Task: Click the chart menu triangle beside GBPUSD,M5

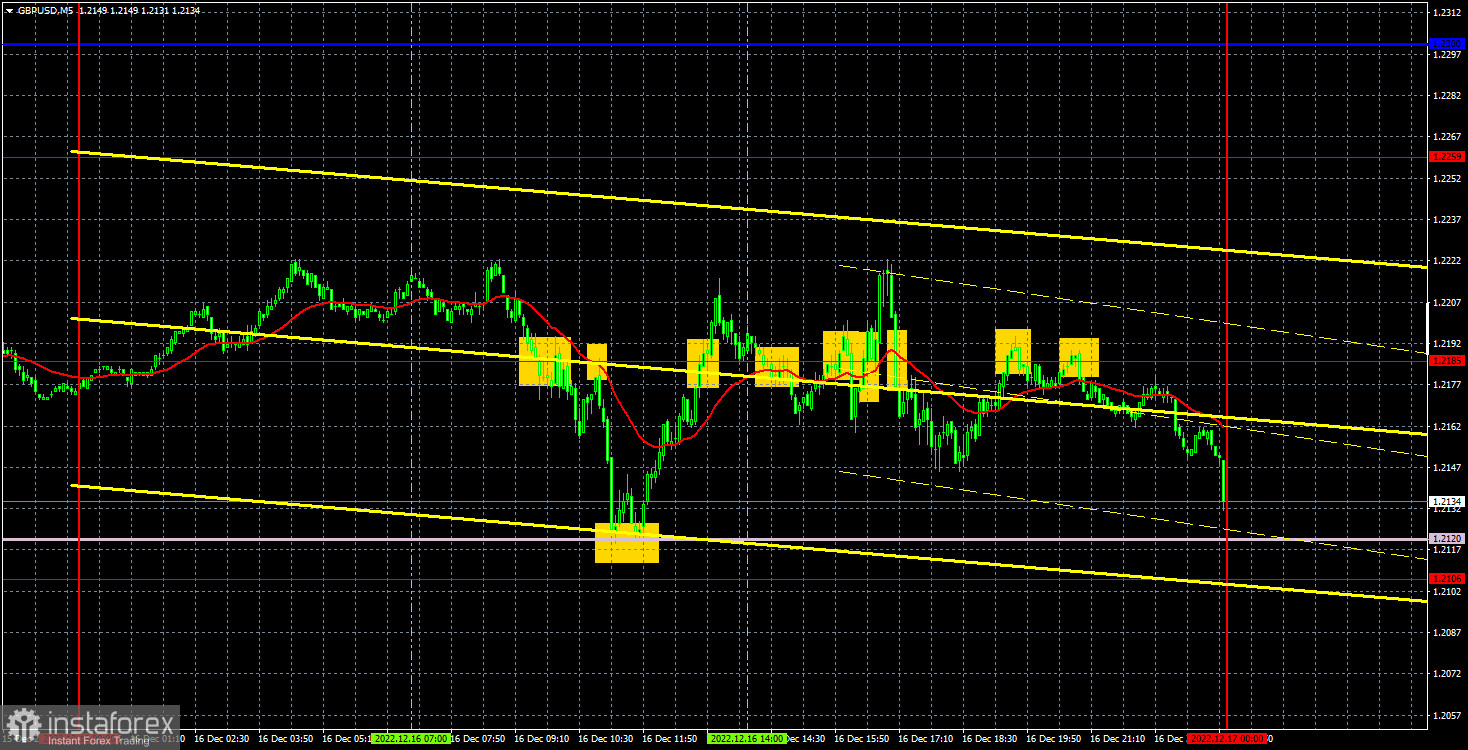Action: (x=8, y=10)
